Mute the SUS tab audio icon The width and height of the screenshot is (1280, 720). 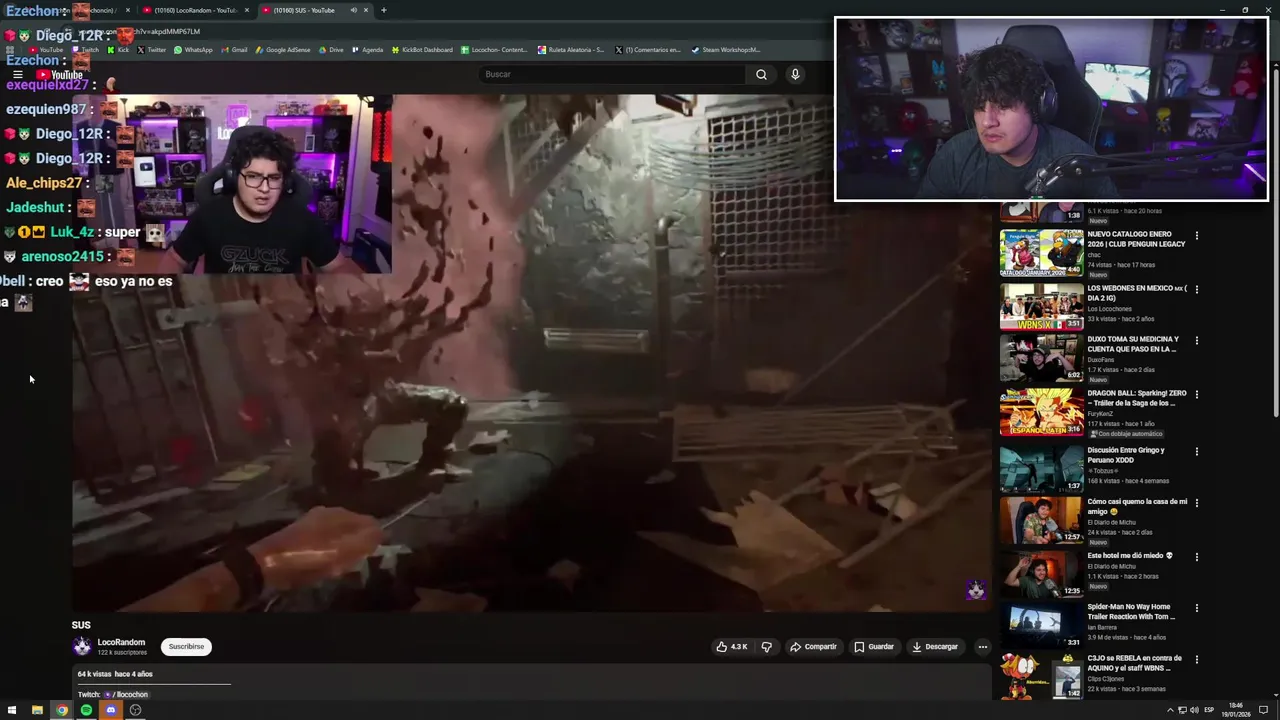[x=353, y=10]
